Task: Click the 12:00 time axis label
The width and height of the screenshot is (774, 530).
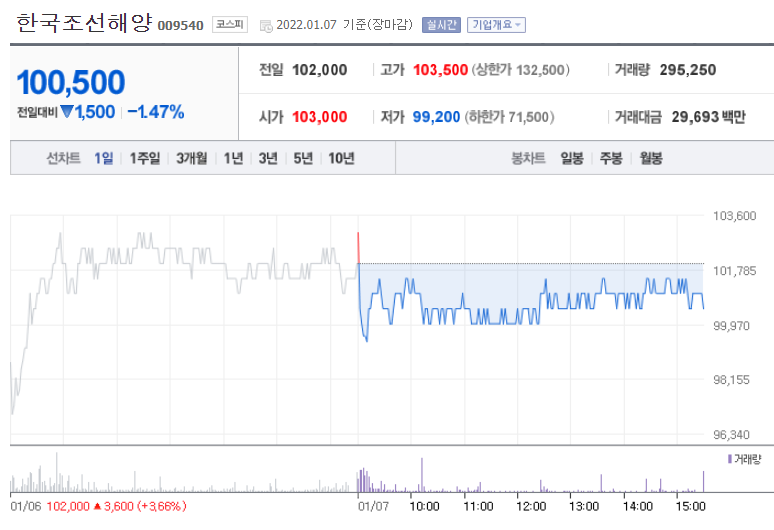Action: pyautogui.click(x=531, y=506)
